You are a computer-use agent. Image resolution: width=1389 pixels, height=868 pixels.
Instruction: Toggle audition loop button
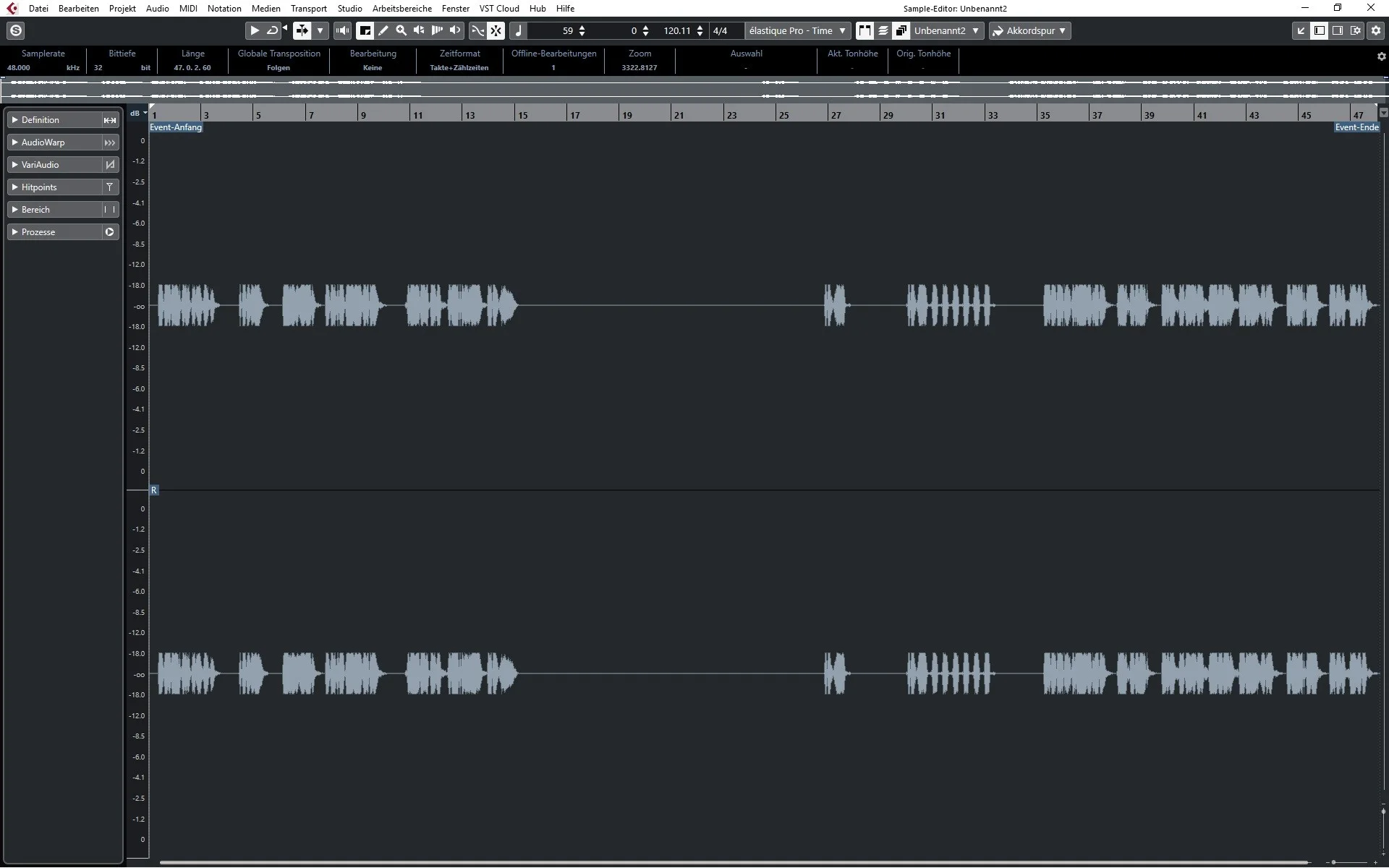click(272, 30)
